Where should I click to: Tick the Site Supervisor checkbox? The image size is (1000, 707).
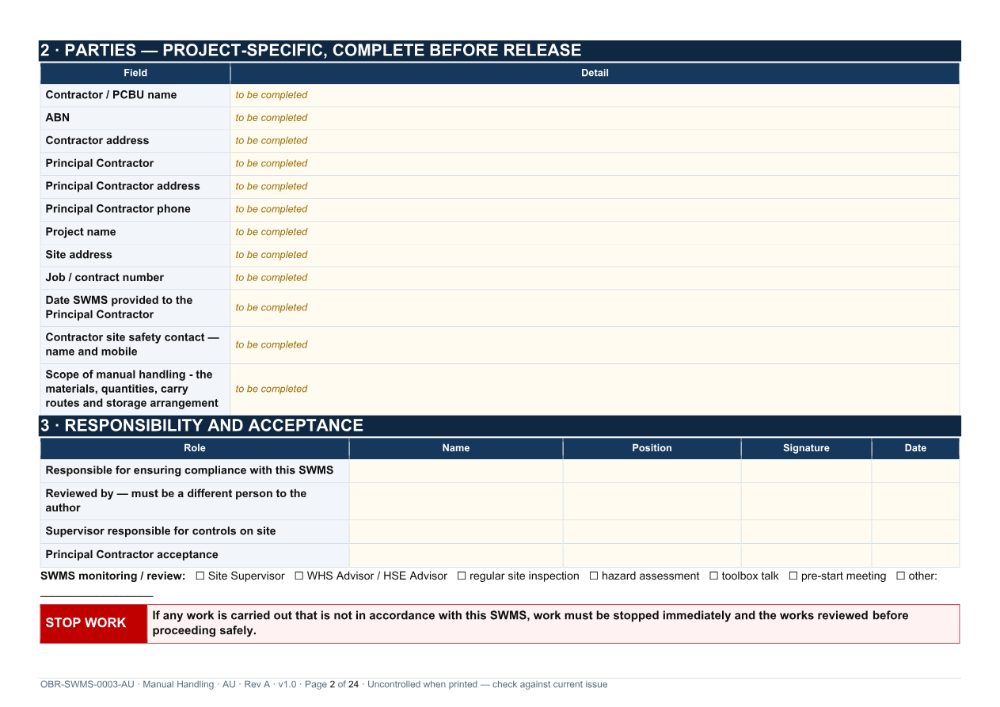point(200,576)
